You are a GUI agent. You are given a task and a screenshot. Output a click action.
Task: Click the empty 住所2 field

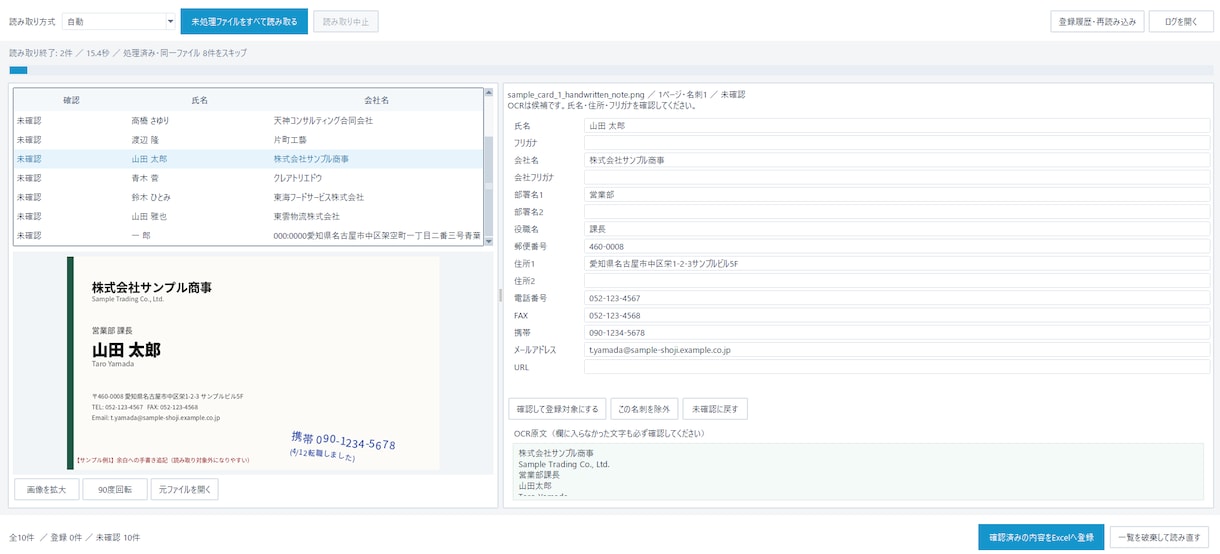point(897,281)
